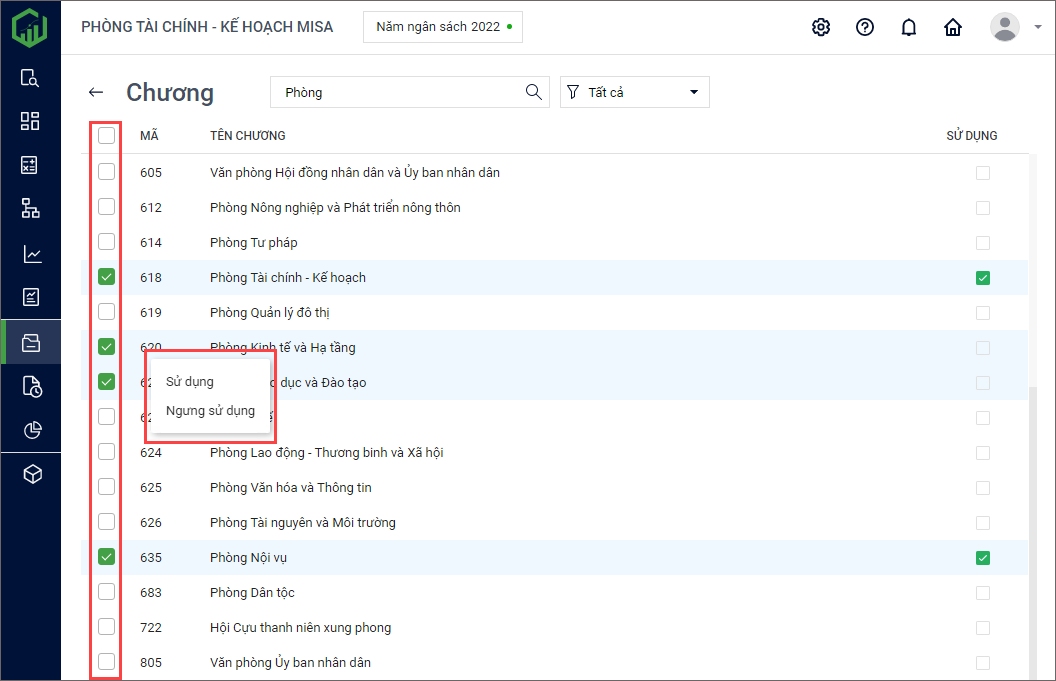This screenshot has height=681, width=1056.
Task: Choose Sử dụng from the popup menu
Action: (x=190, y=381)
